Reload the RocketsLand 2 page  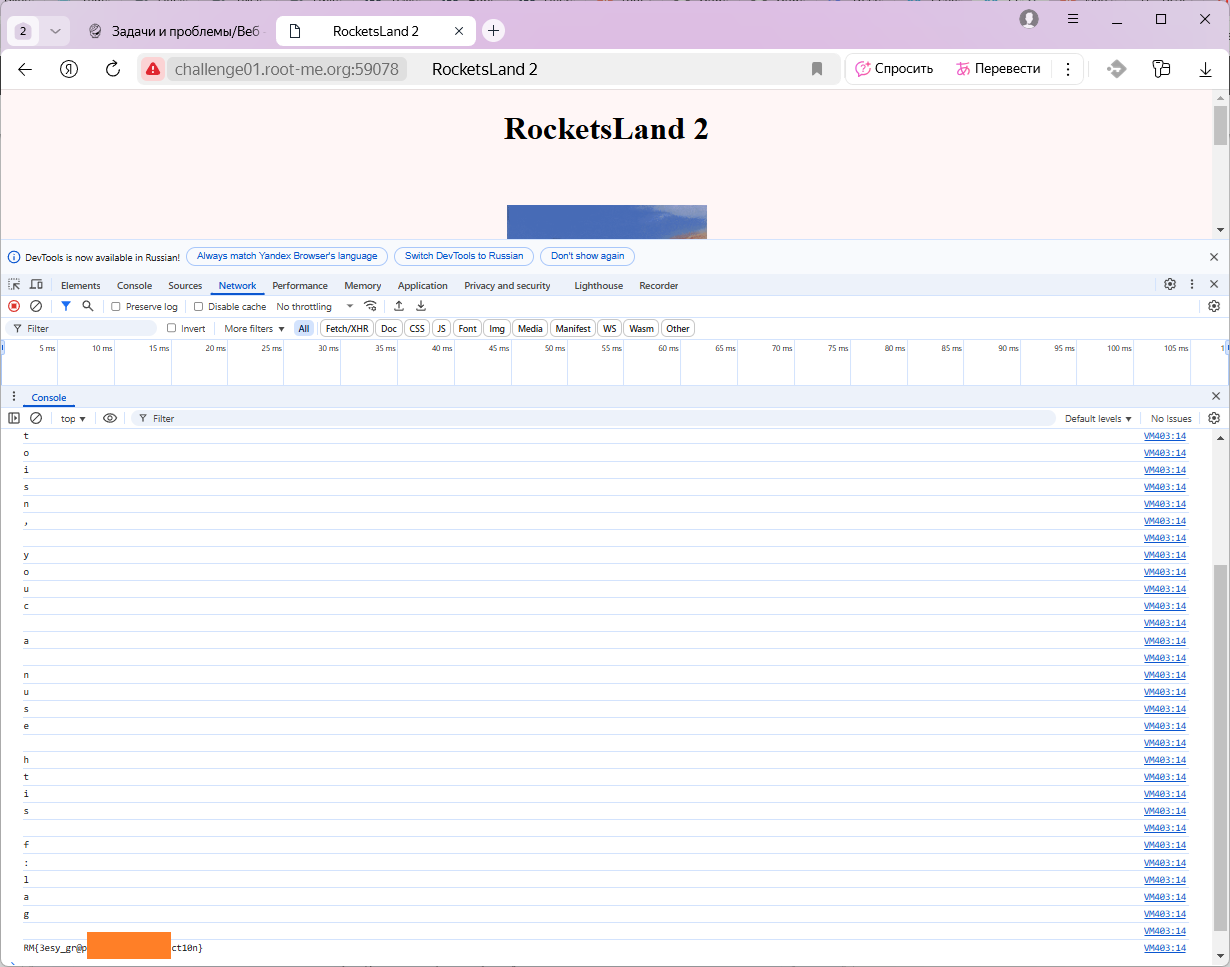(x=113, y=69)
